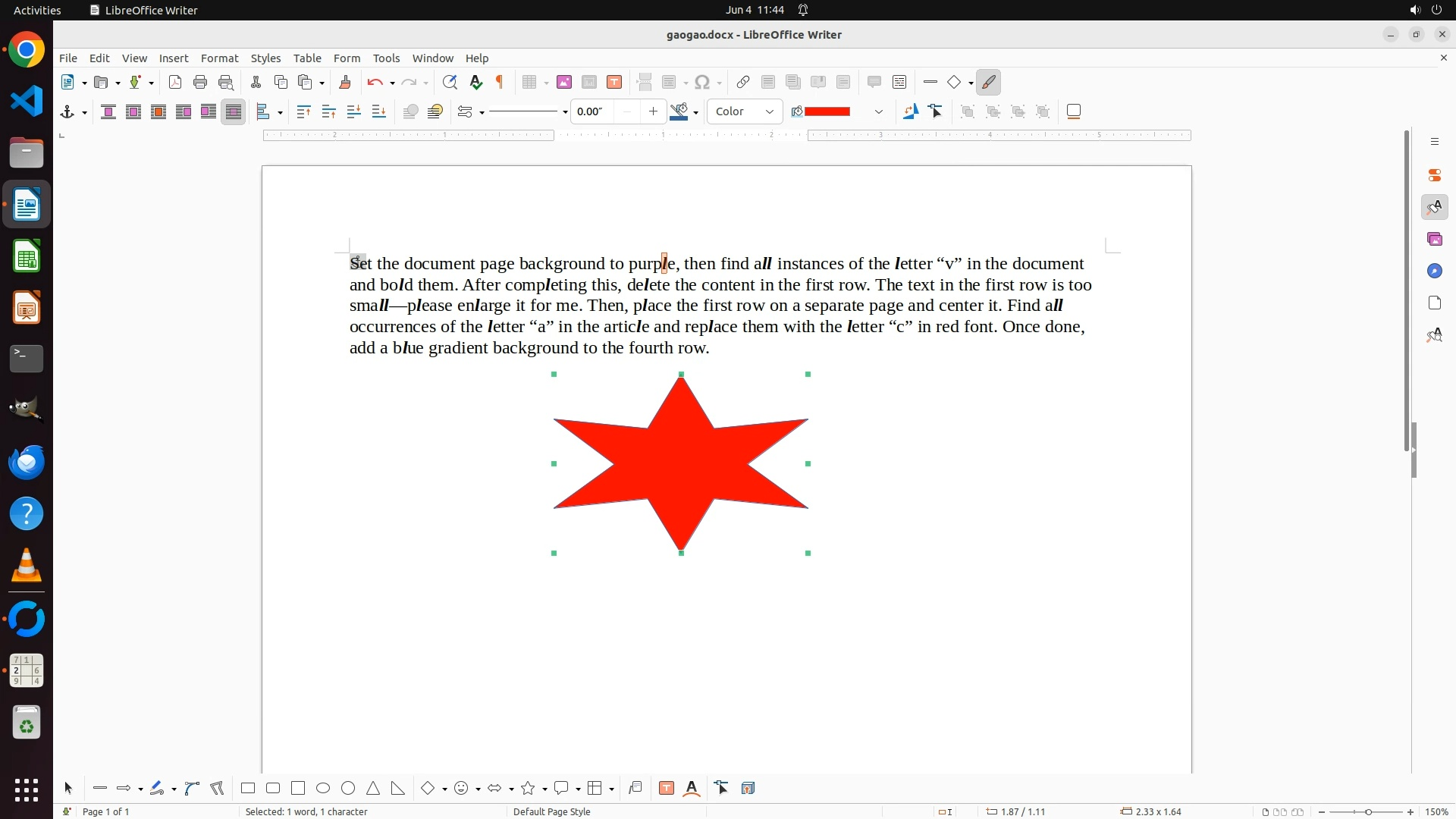
Task: Open Export as PDF icon
Action: click(175, 83)
